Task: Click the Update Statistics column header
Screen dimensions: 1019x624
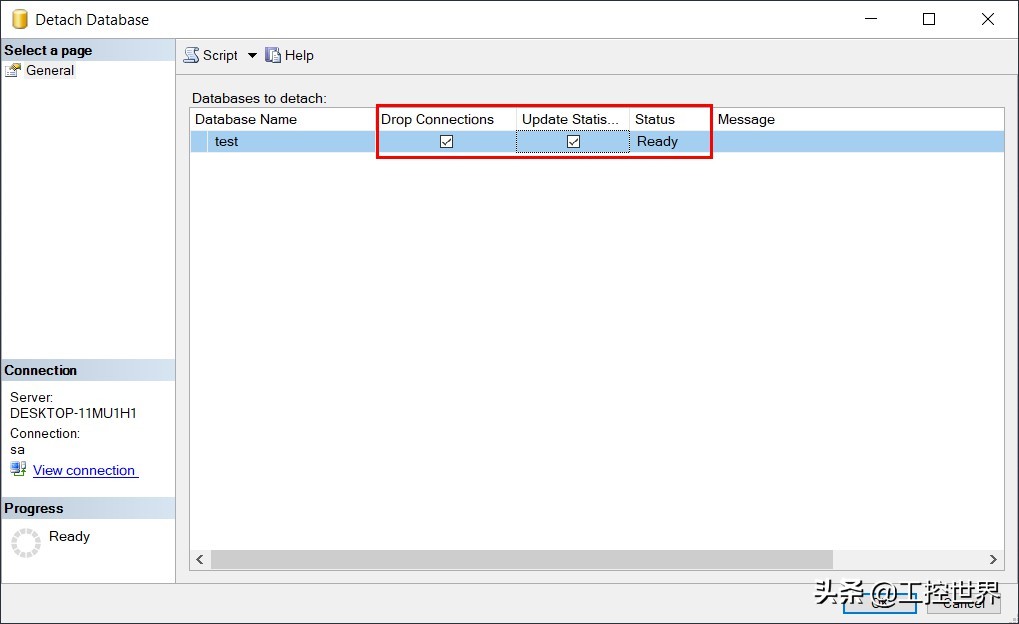Action: pyautogui.click(x=570, y=119)
